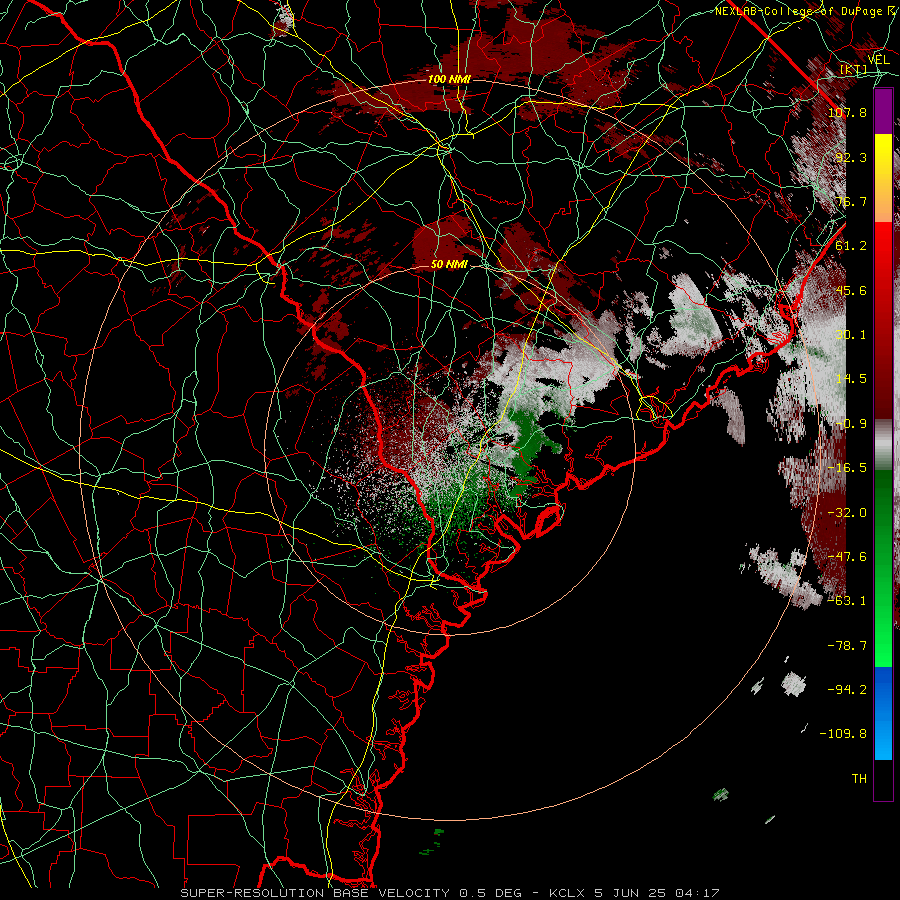Select the -94.2 value on velocity scale
The height and width of the screenshot is (900, 900).
[x=847, y=690]
